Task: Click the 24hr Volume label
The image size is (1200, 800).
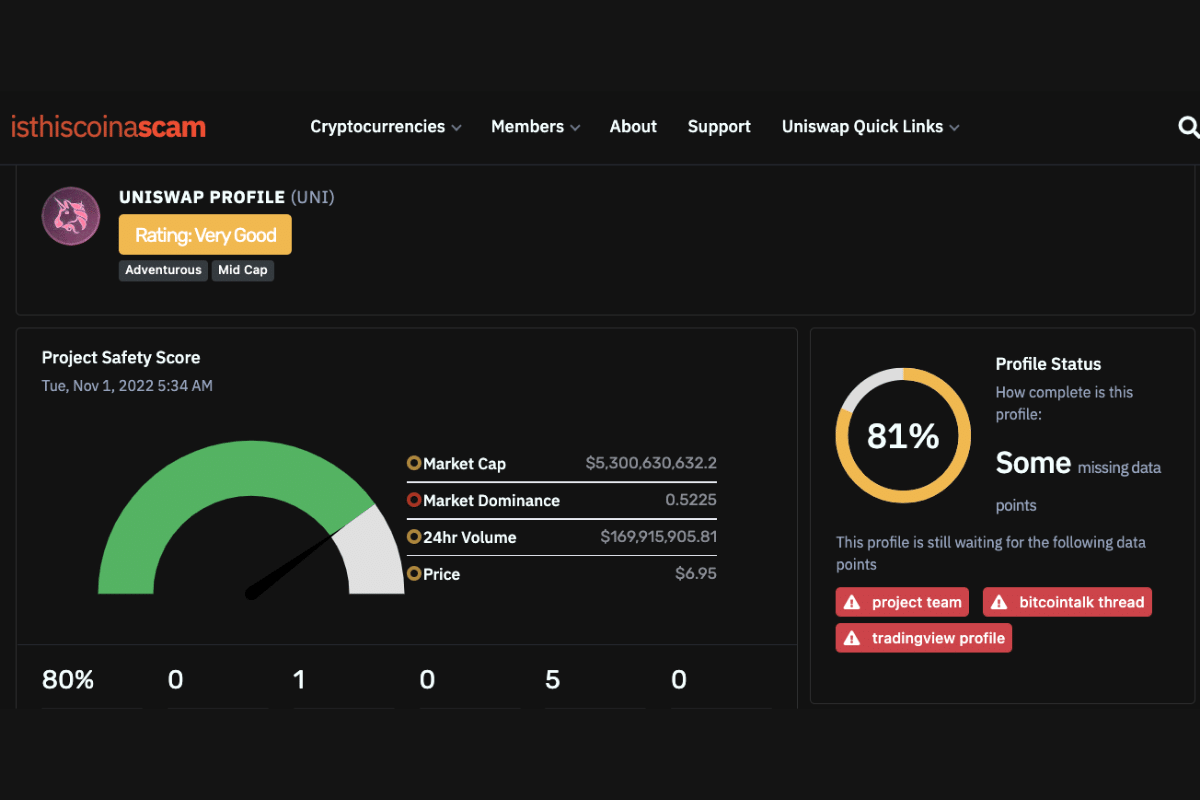Action: [x=469, y=537]
